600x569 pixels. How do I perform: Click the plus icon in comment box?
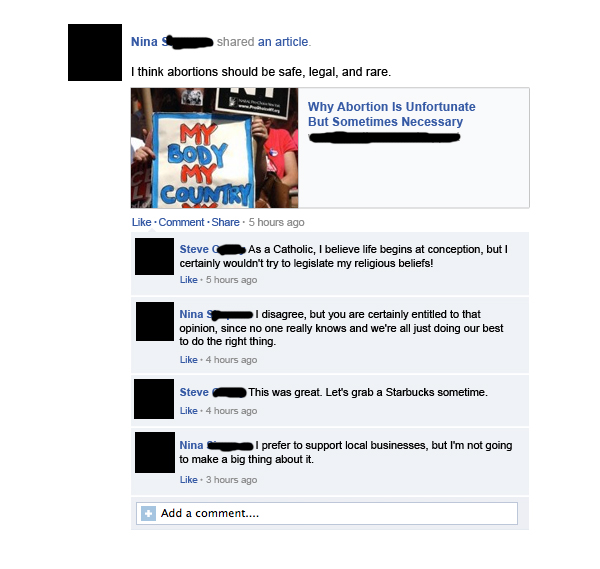(148, 514)
